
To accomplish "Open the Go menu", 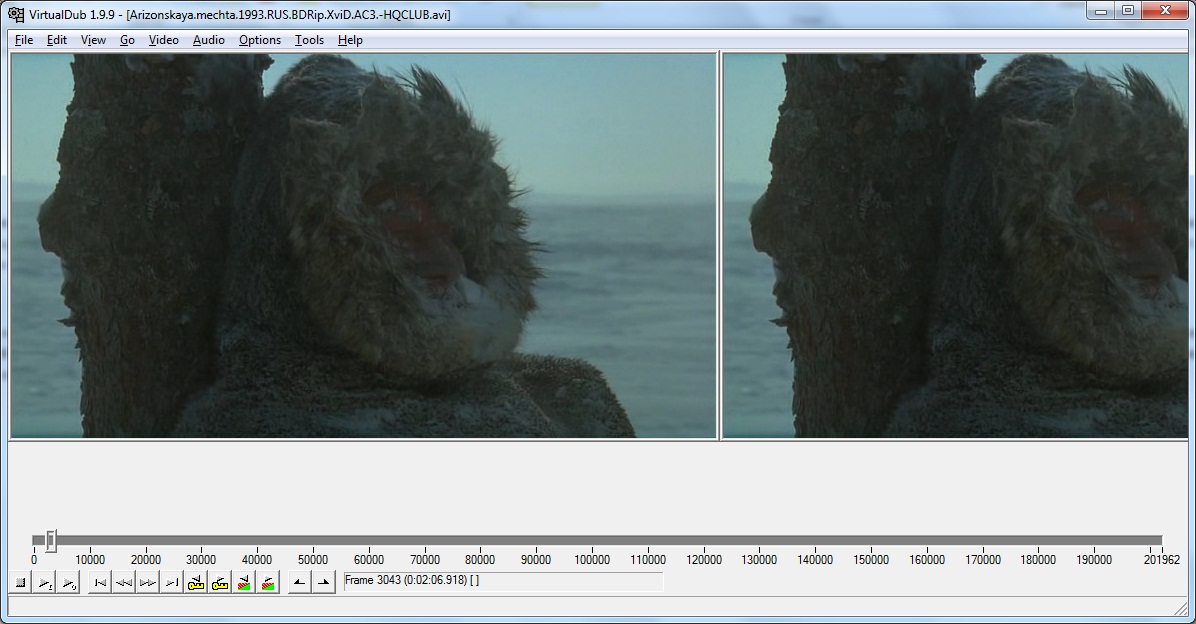I will click(x=127, y=40).
